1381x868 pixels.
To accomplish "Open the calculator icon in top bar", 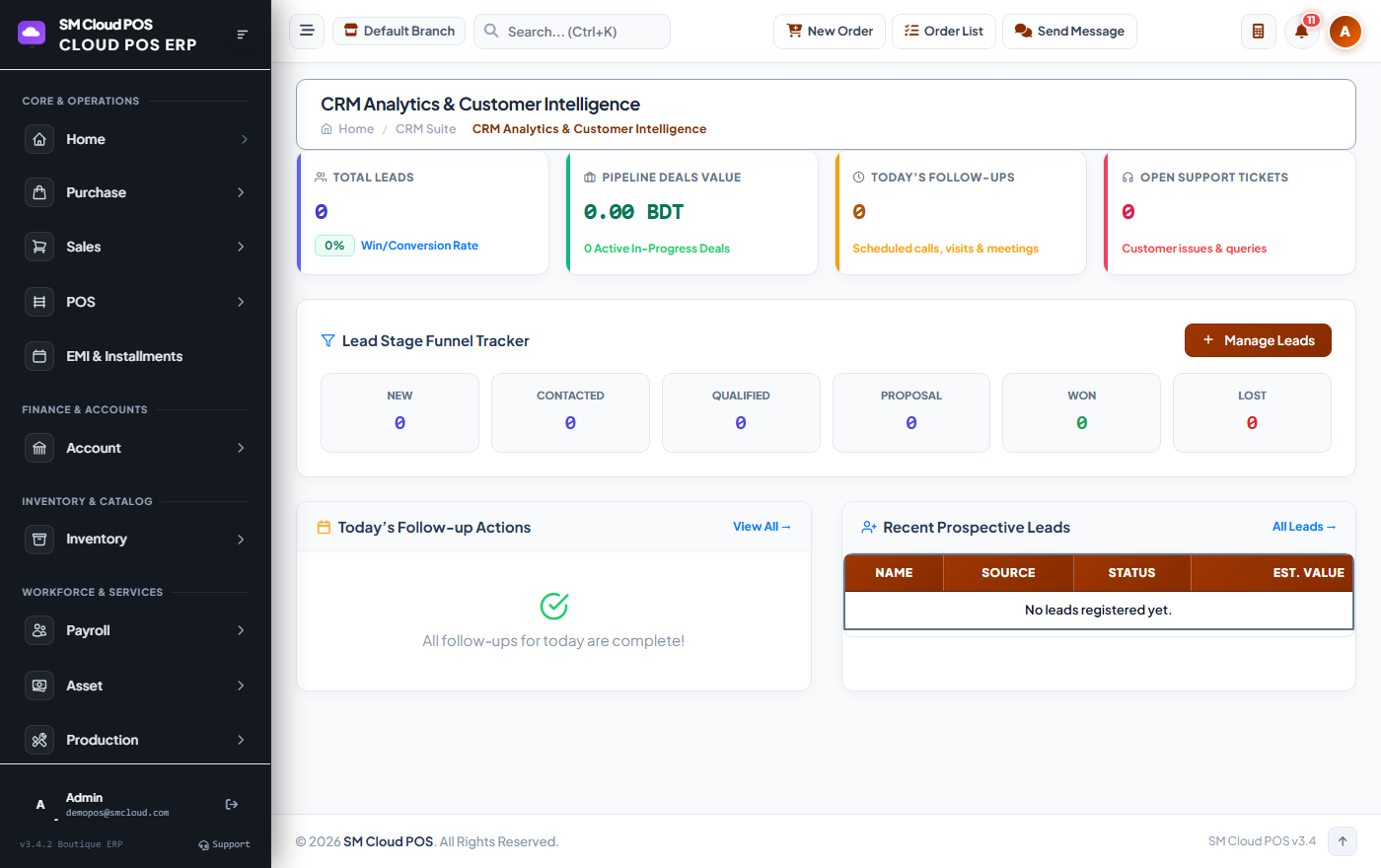I will [1258, 32].
